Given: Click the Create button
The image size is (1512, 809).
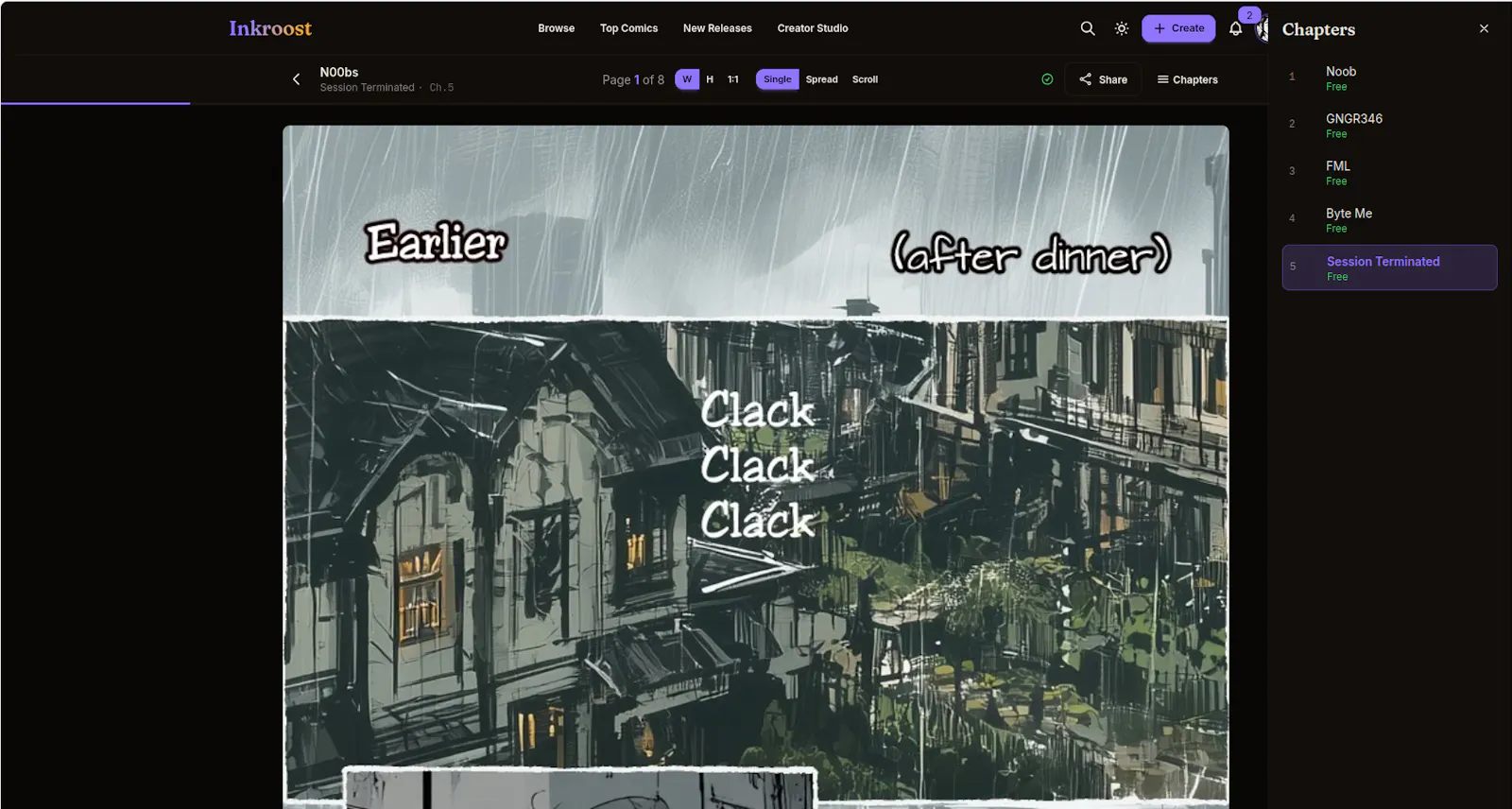Looking at the screenshot, I should pos(1178,28).
